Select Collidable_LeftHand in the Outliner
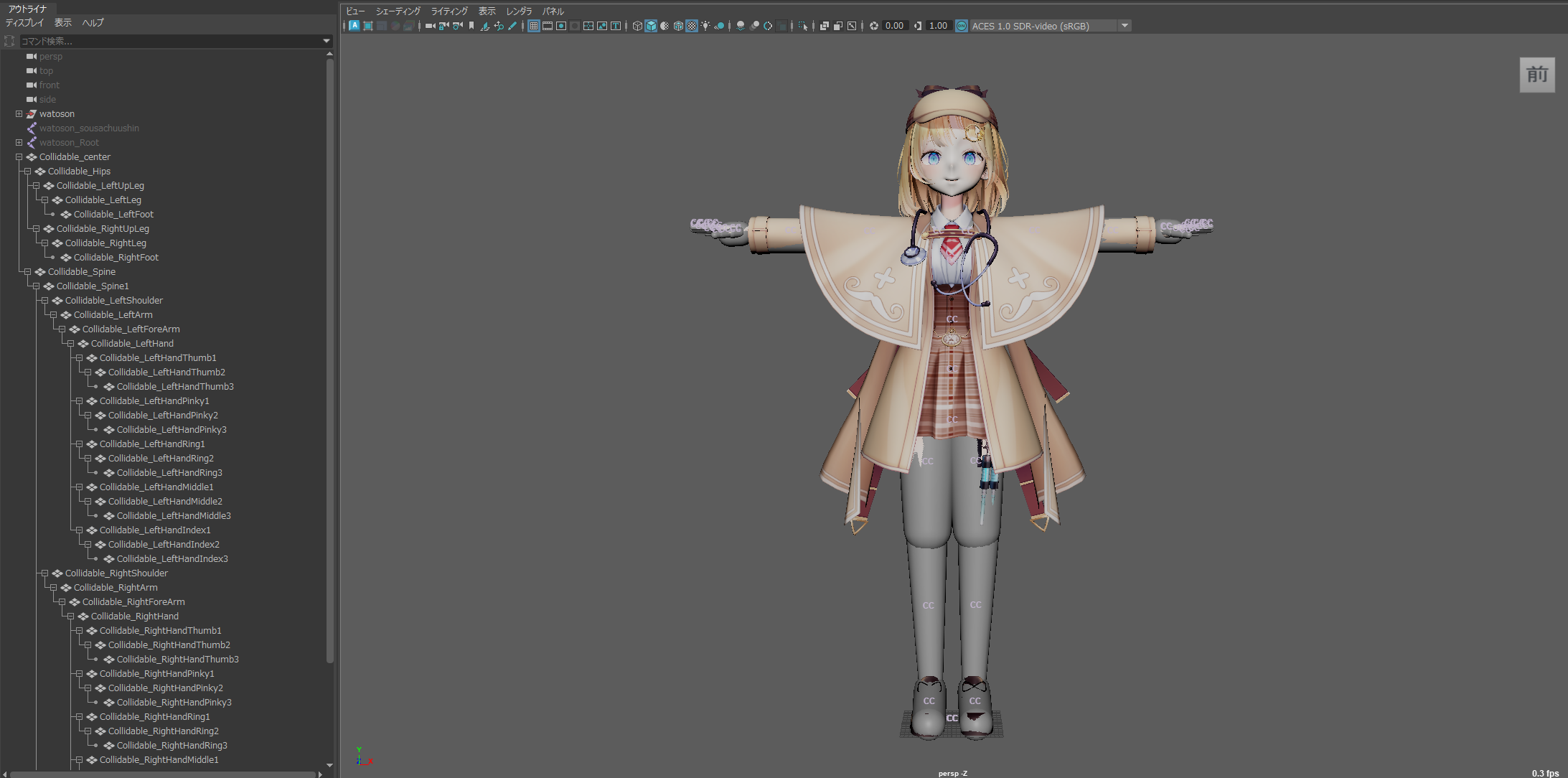The image size is (1568, 778). (x=132, y=343)
